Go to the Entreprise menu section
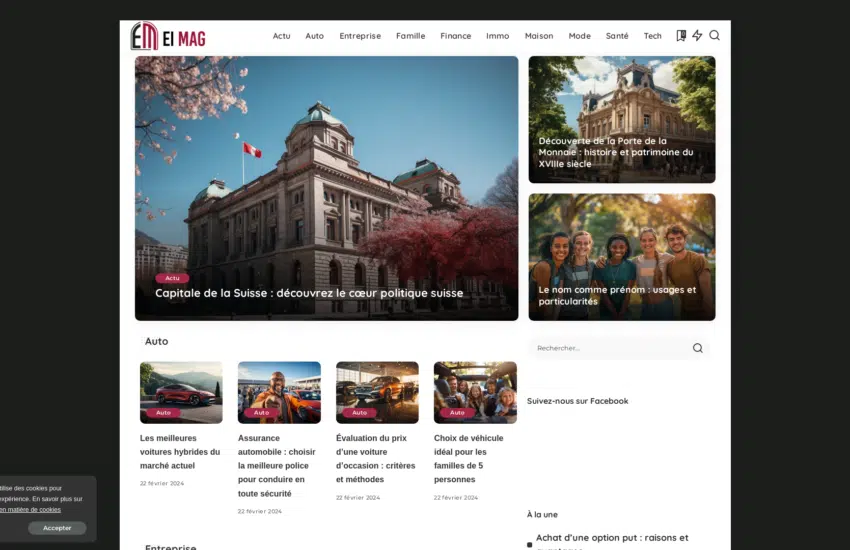Image resolution: width=850 pixels, height=550 pixels. pyautogui.click(x=359, y=36)
